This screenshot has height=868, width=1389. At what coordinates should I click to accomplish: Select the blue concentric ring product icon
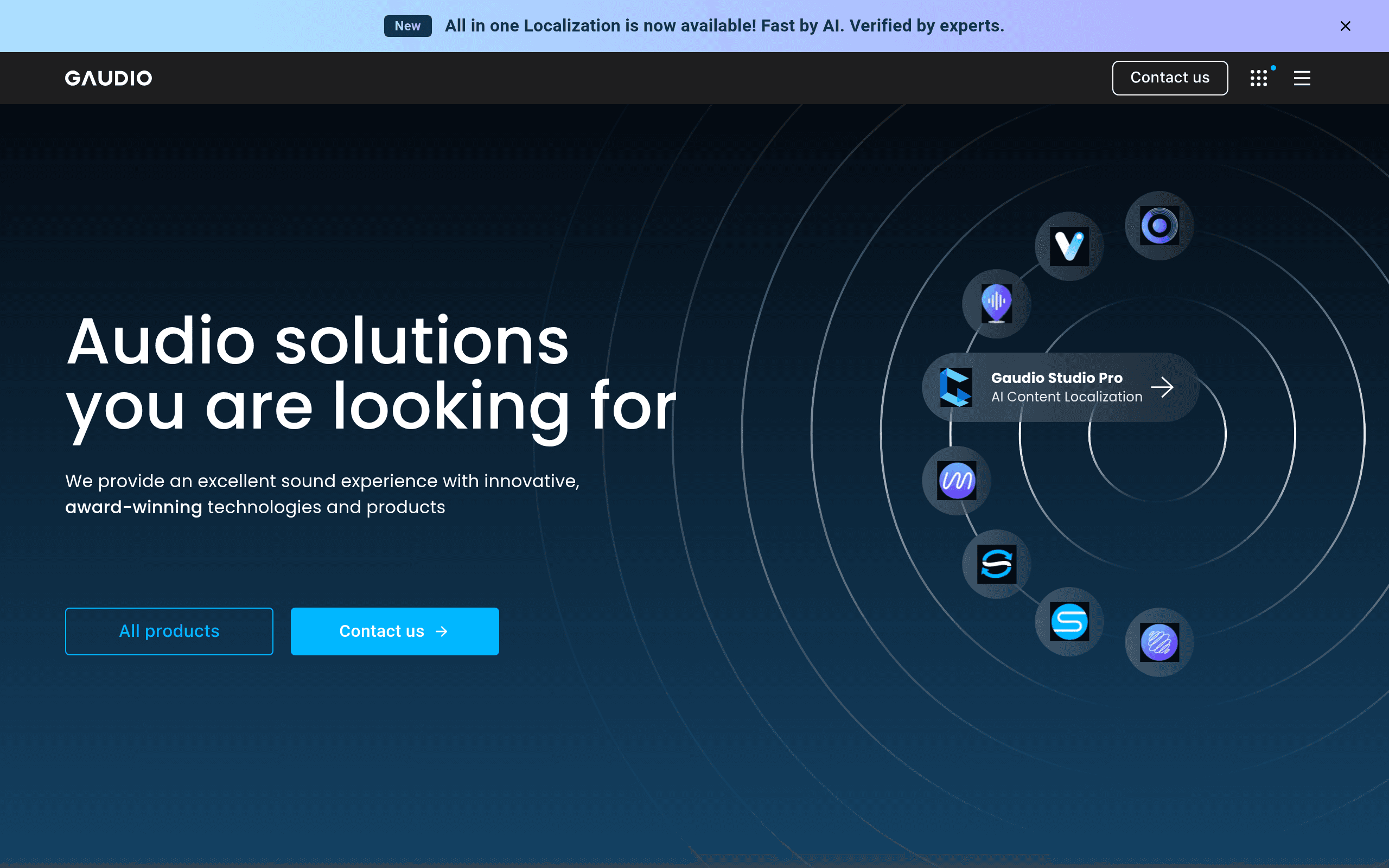coord(1159,226)
